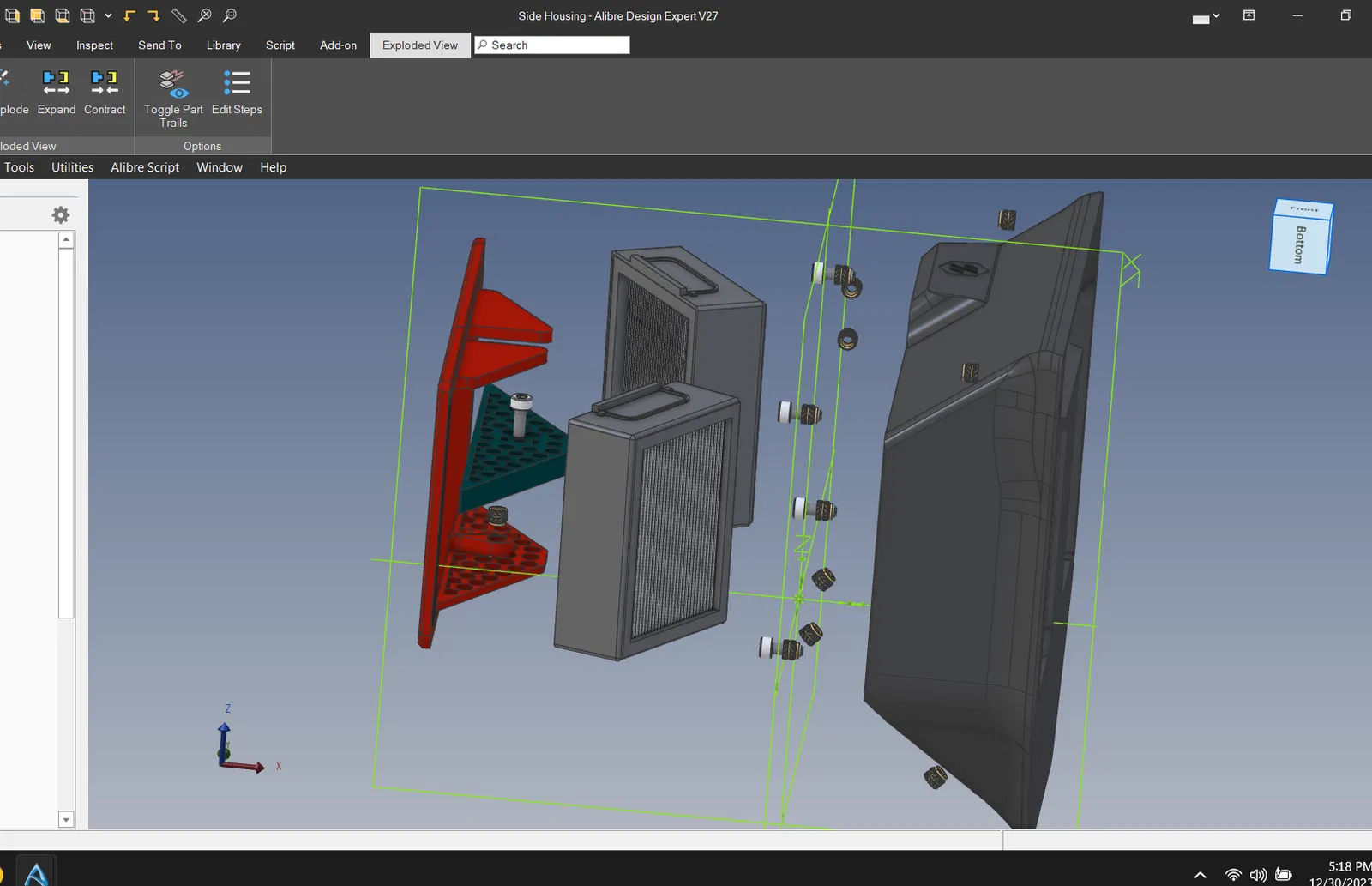Click the panel scrollbar down arrow

click(66, 819)
